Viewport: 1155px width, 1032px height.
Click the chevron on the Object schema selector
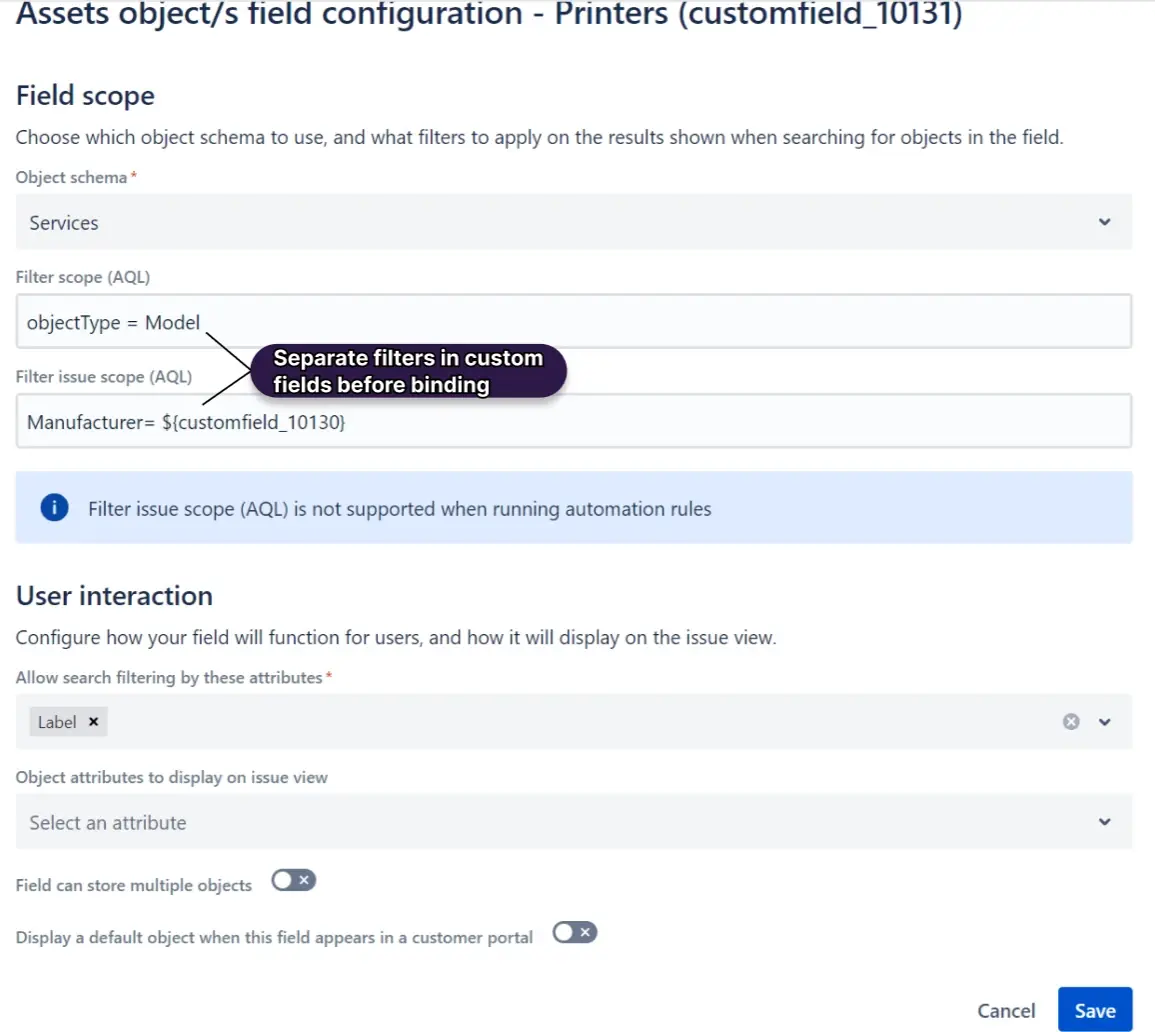[x=1106, y=222]
